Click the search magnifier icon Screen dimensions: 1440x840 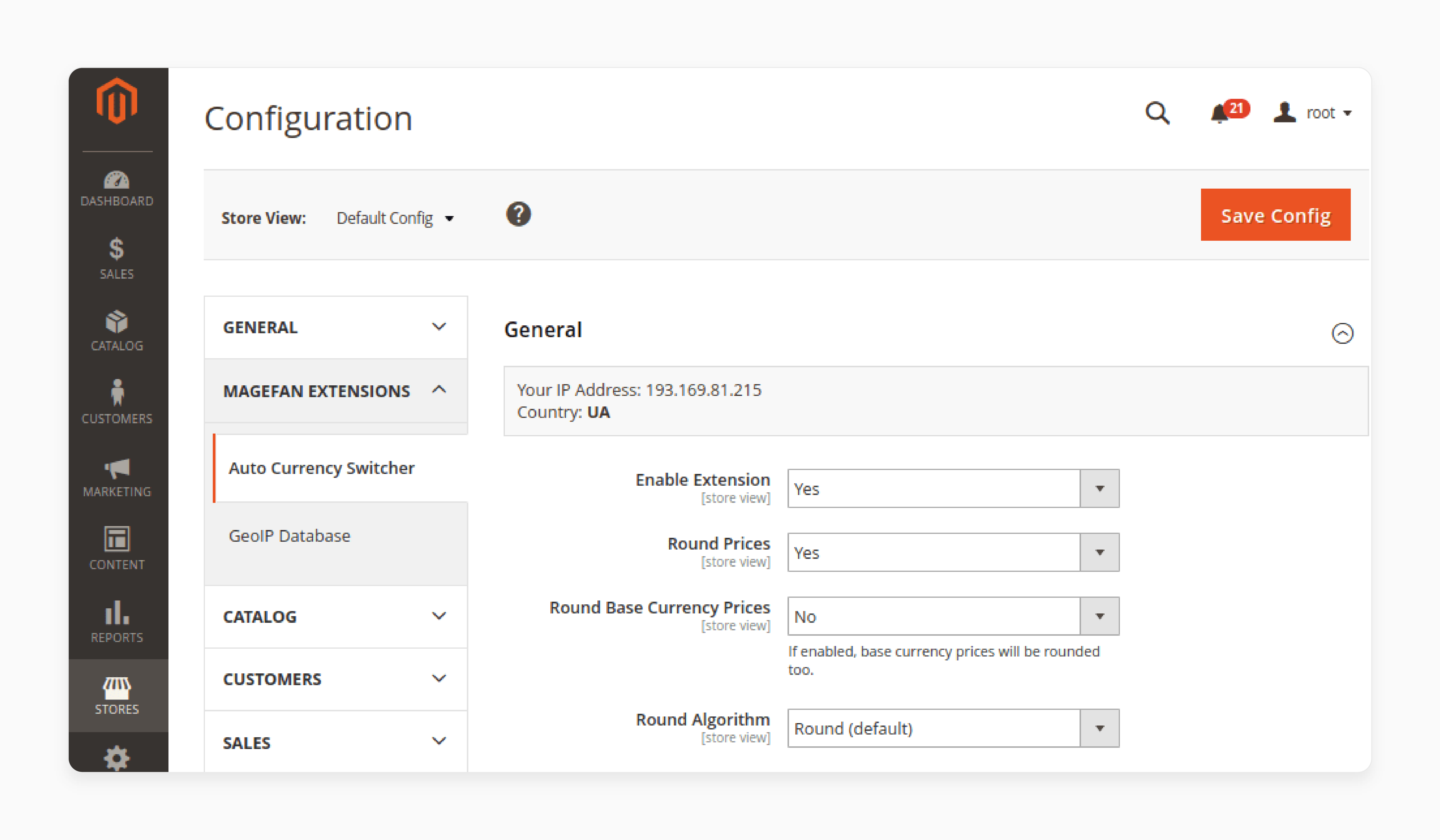[1157, 113]
